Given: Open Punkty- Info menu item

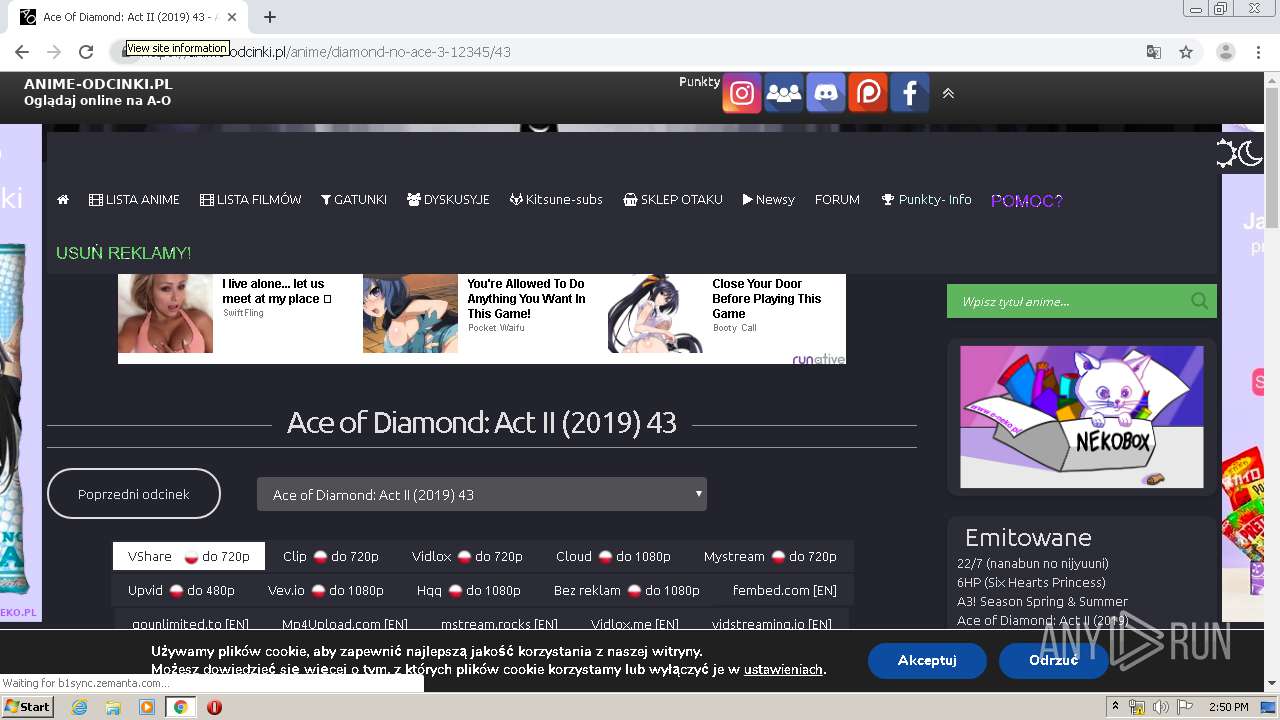Looking at the screenshot, I should tap(926, 200).
